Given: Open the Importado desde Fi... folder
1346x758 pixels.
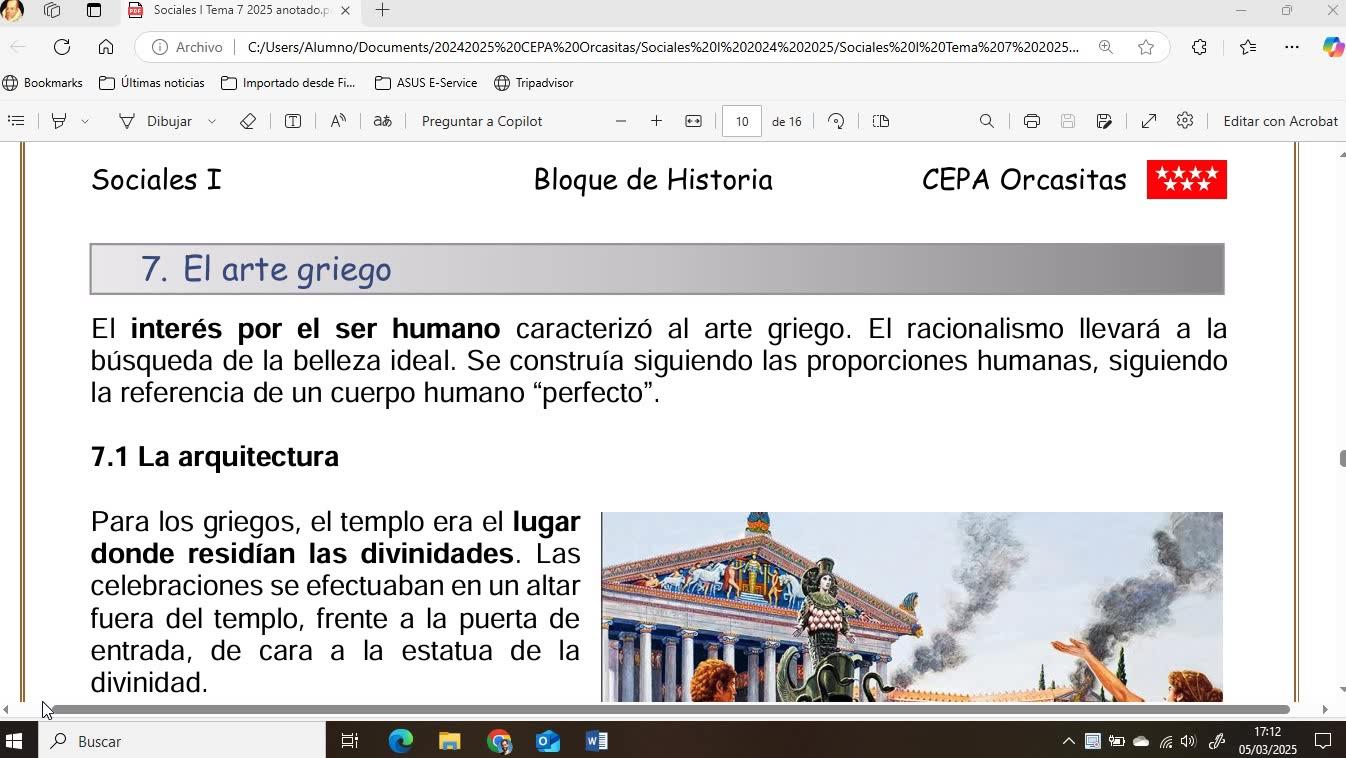Looking at the screenshot, I should (288, 83).
